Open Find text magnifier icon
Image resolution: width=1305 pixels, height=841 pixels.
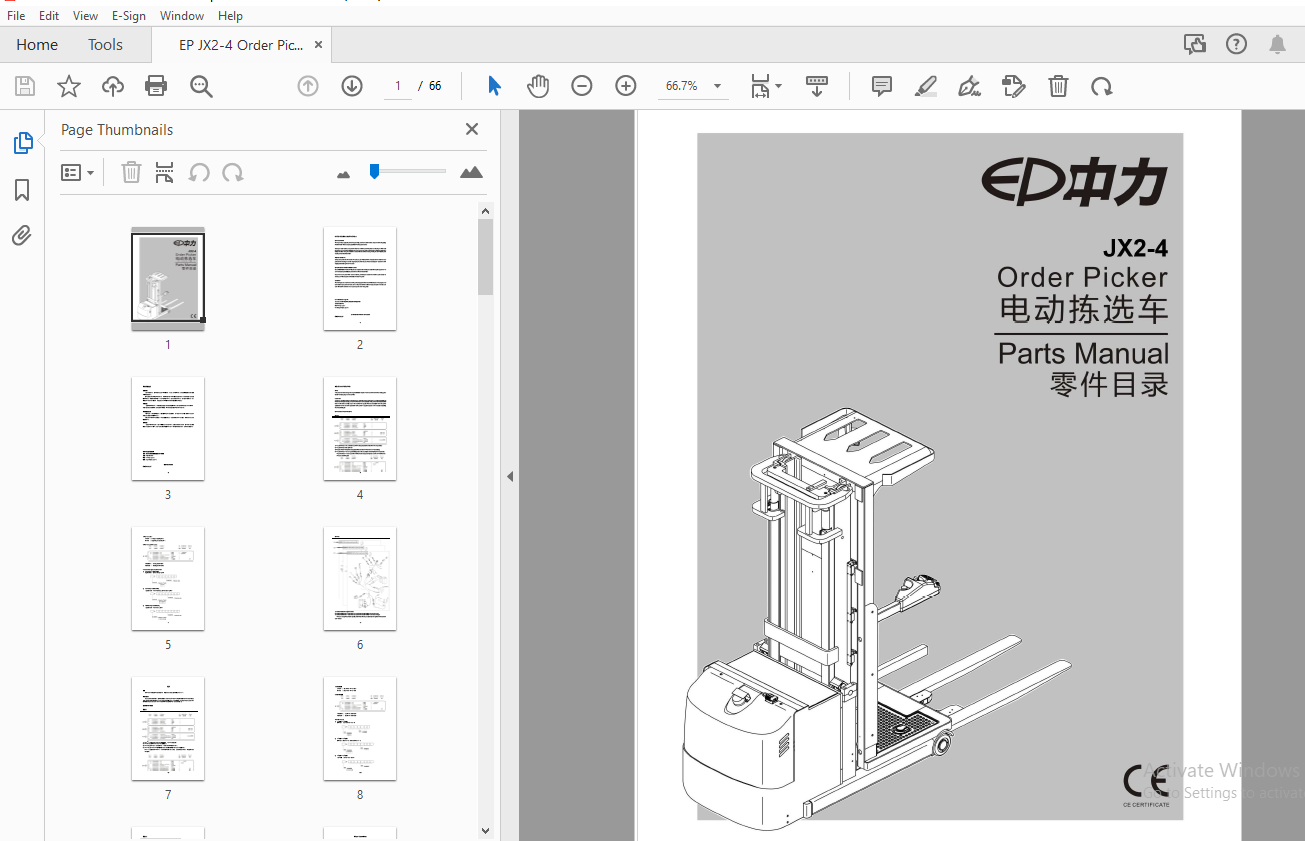201,86
